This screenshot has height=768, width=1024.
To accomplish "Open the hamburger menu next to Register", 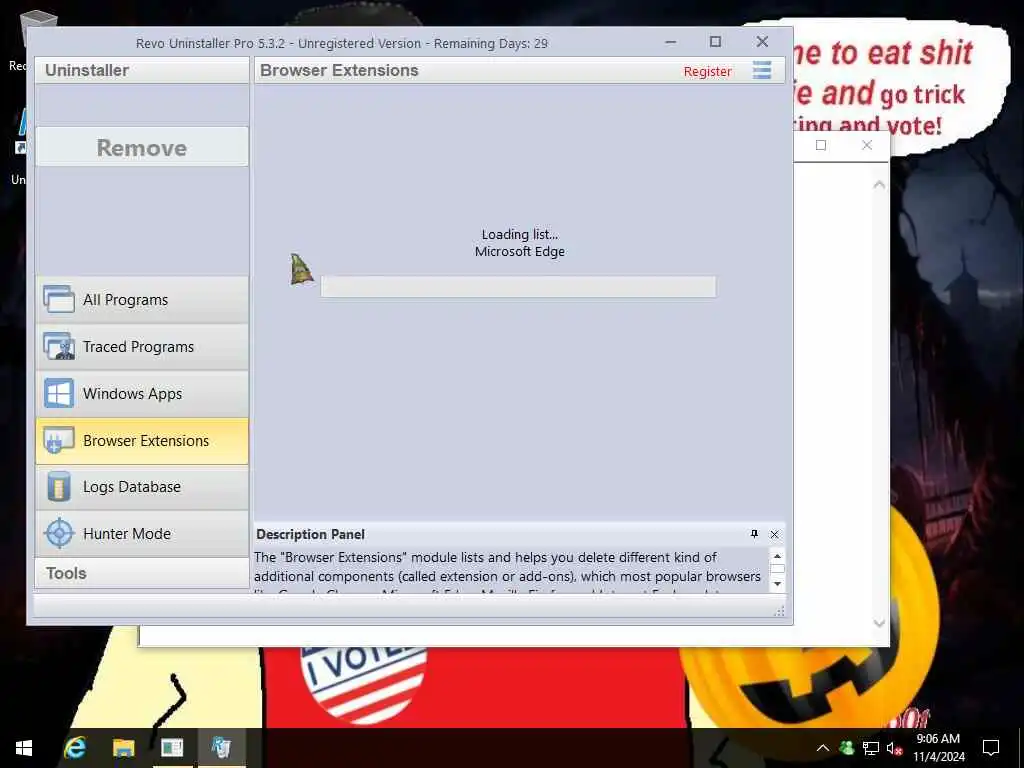I will click(761, 70).
